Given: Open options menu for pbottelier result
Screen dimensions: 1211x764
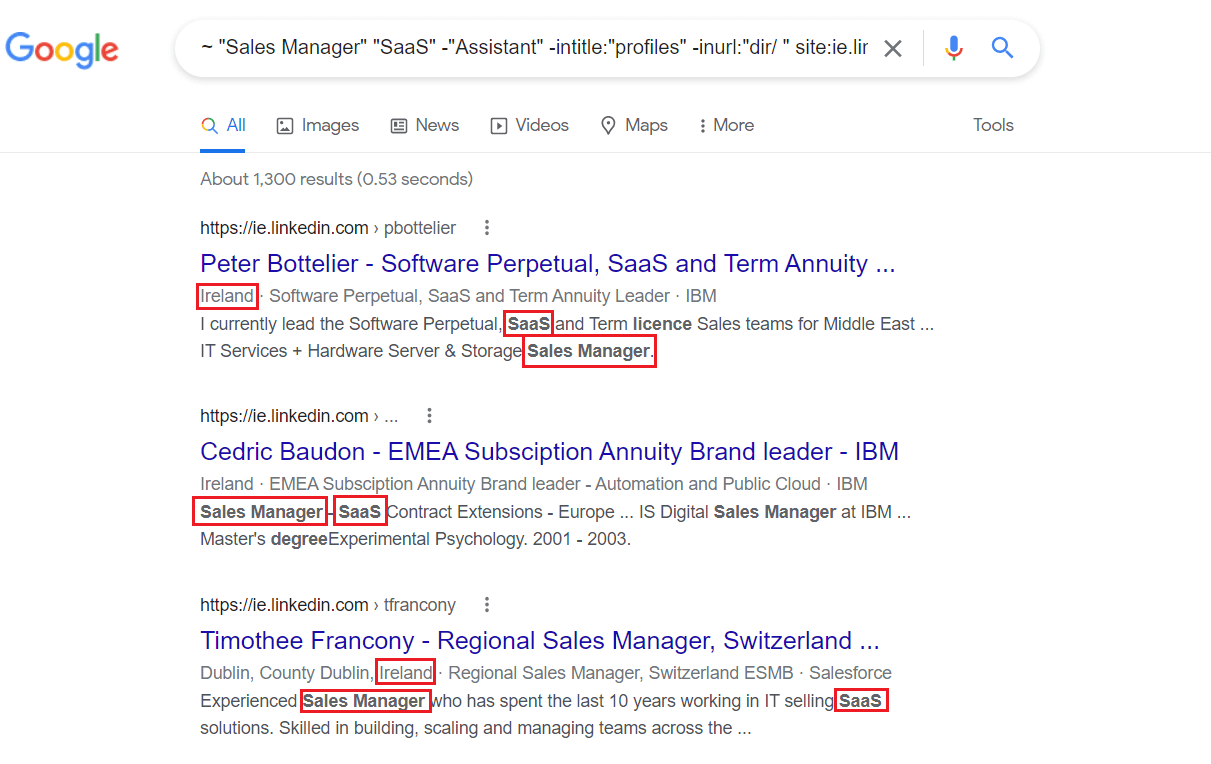Looking at the screenshot, I should pyautogui.click(x=487, y=228).
